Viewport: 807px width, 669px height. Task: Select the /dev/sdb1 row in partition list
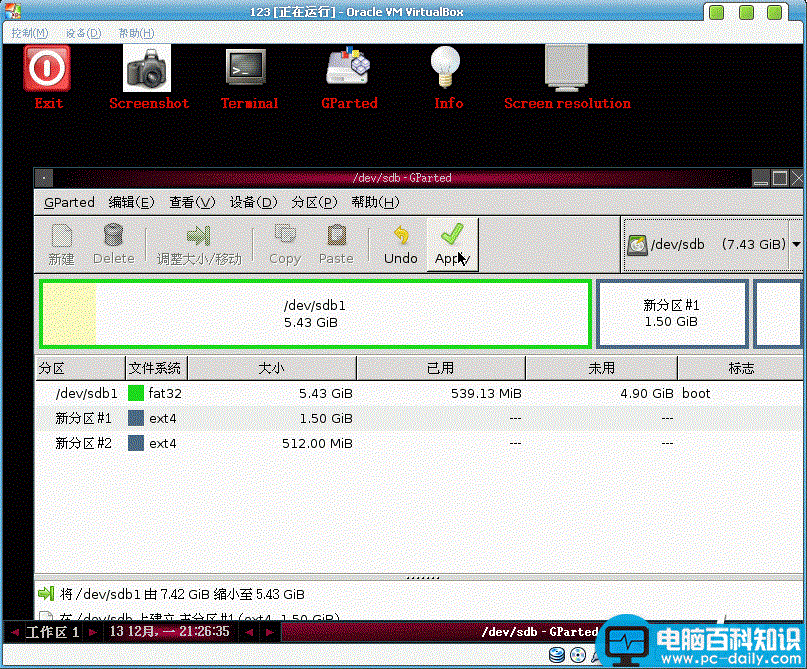pyautogui.click(x=86, y=393)
